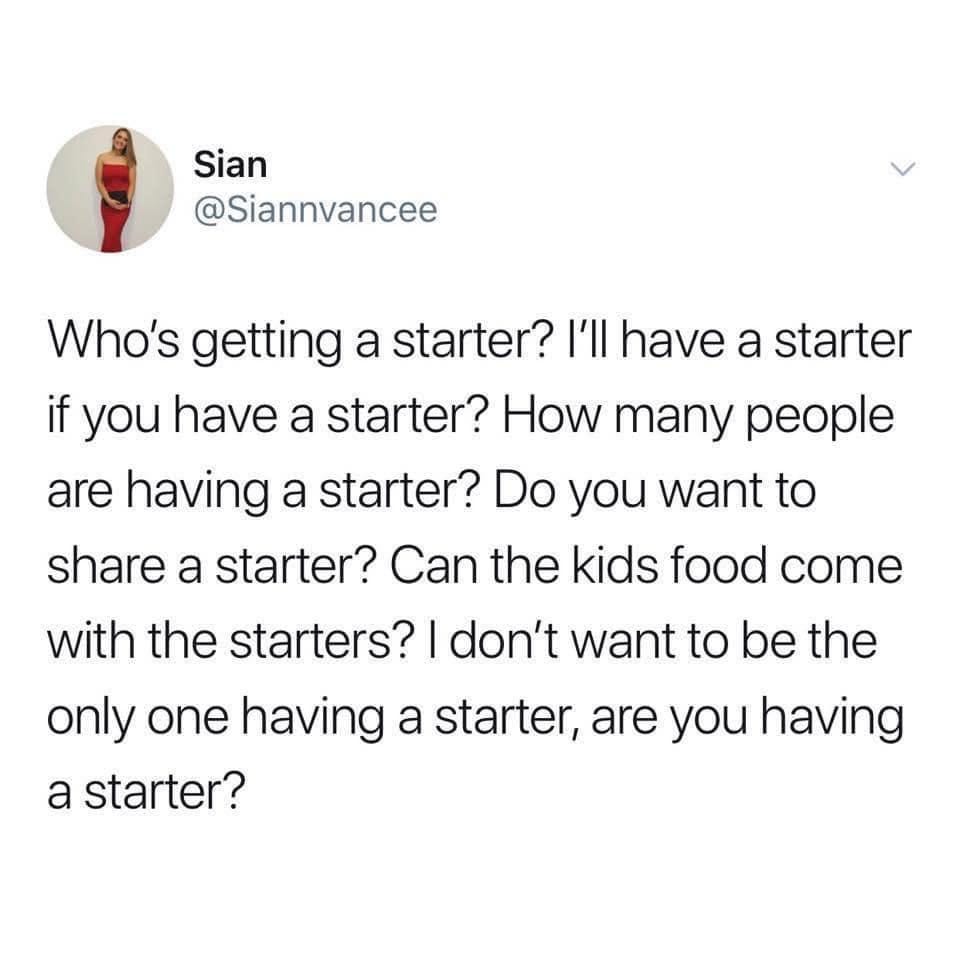This screenshot has width=960, height=960.
Task: Click the word "Who's" opening the tweet
Action: coord(114,340)
